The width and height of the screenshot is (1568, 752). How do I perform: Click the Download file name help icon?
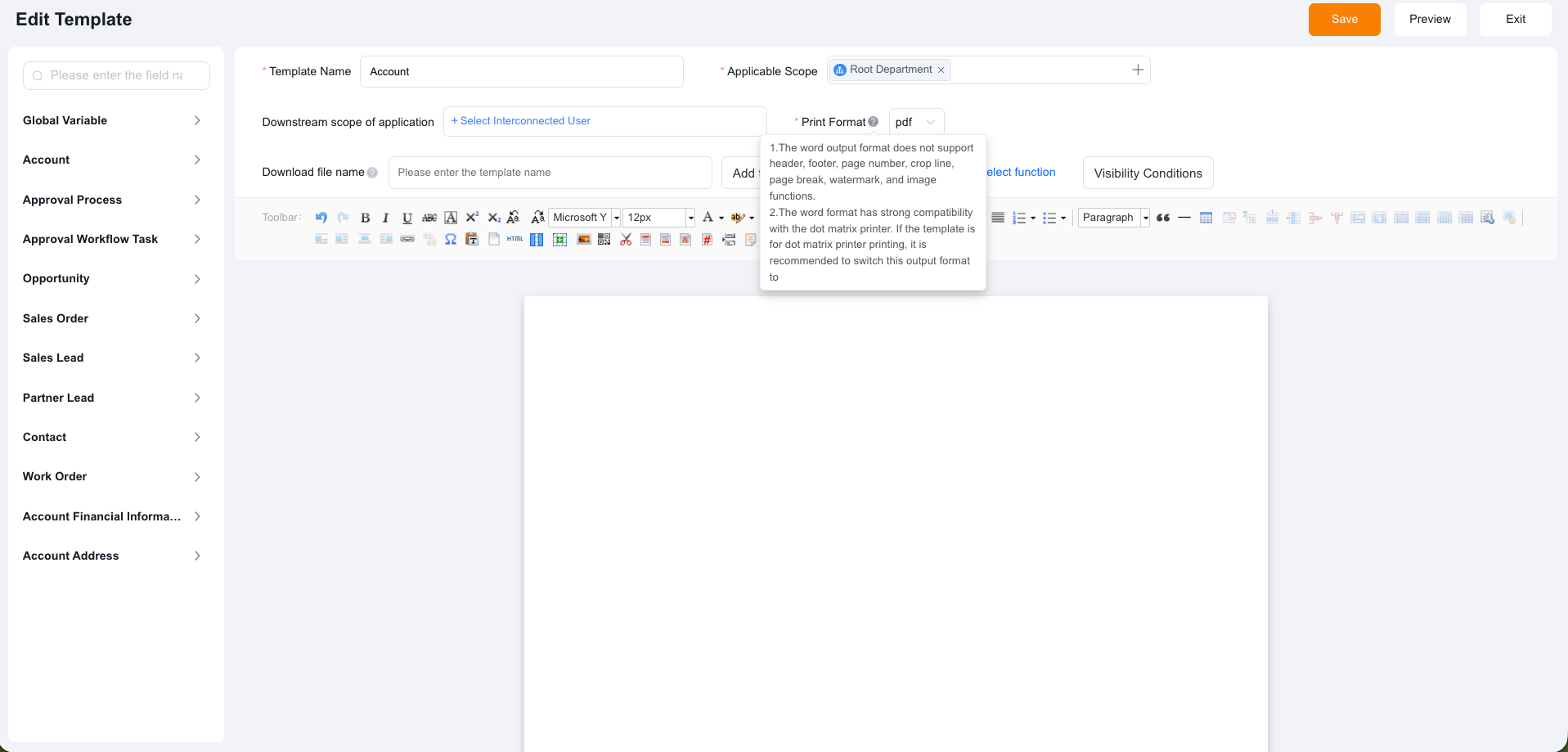coord(372,173)
